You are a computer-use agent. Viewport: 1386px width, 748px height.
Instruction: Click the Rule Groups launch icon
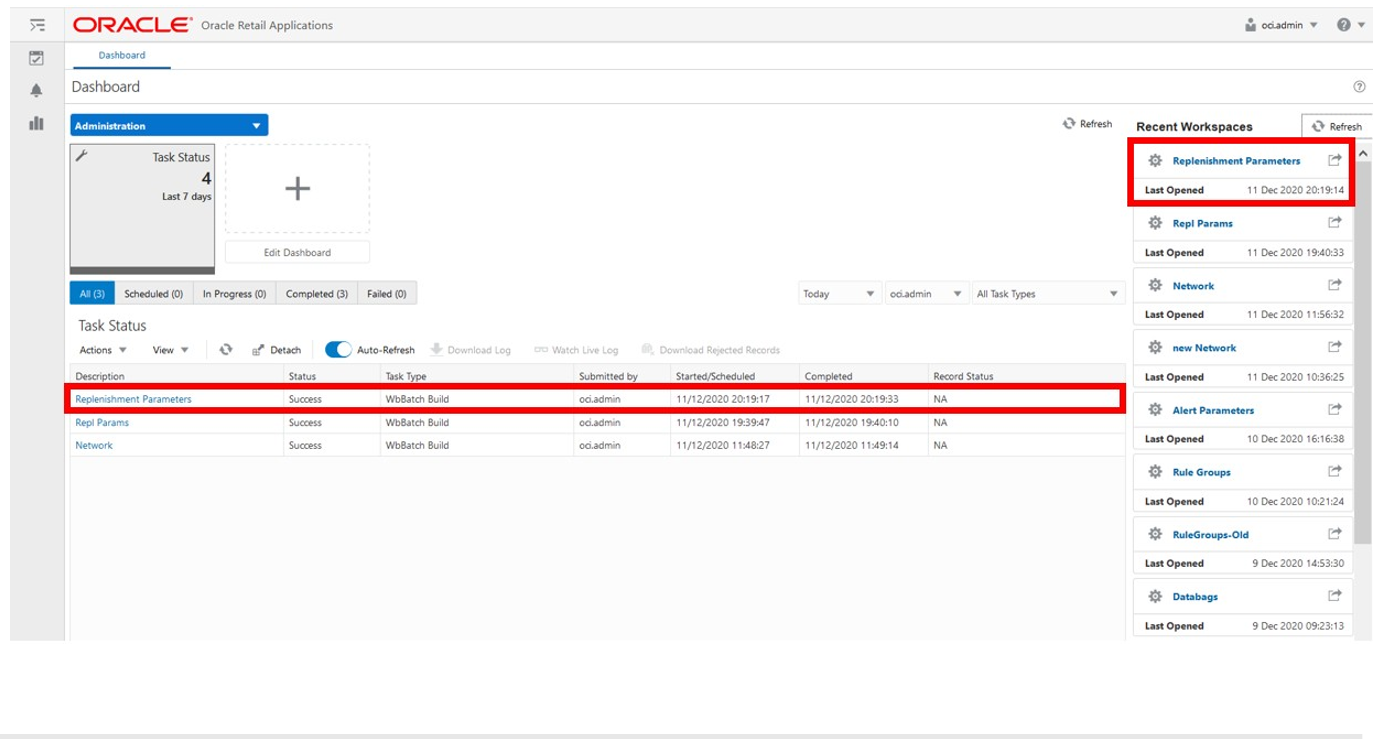click(x=1334, y=472)
